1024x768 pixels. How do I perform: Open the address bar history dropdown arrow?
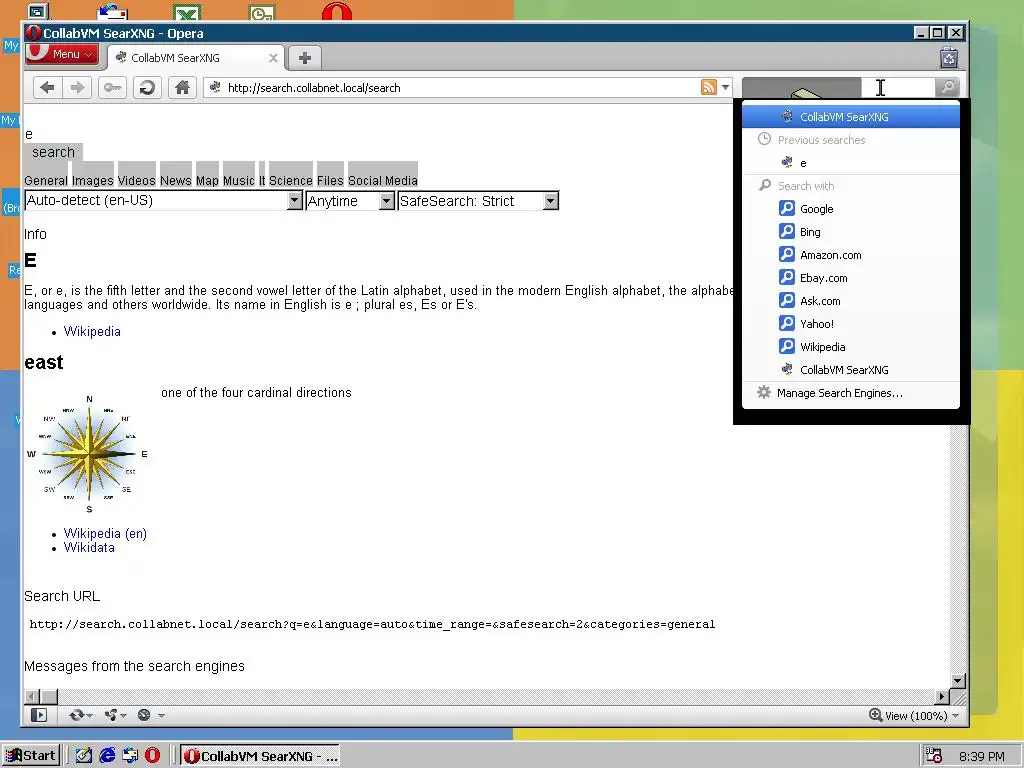[726, 87]
